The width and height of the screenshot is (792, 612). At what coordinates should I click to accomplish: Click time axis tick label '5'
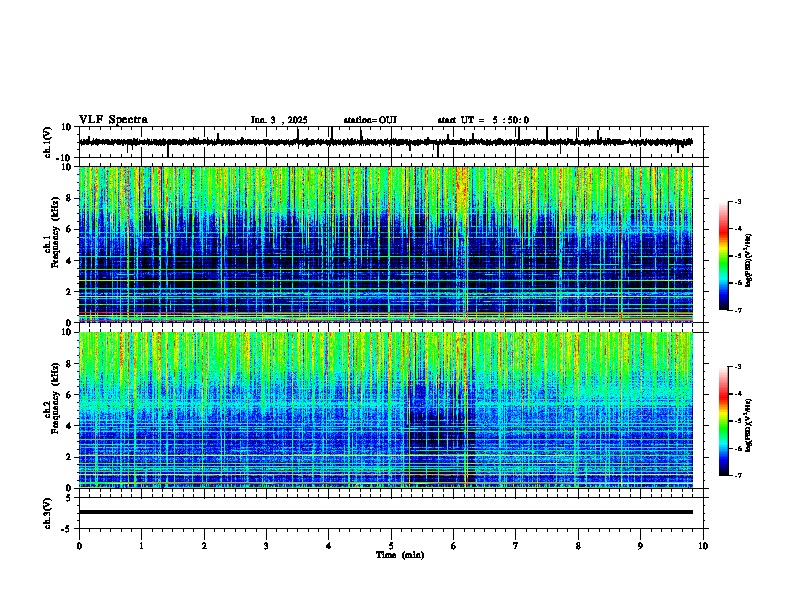[x=391, y=546]
